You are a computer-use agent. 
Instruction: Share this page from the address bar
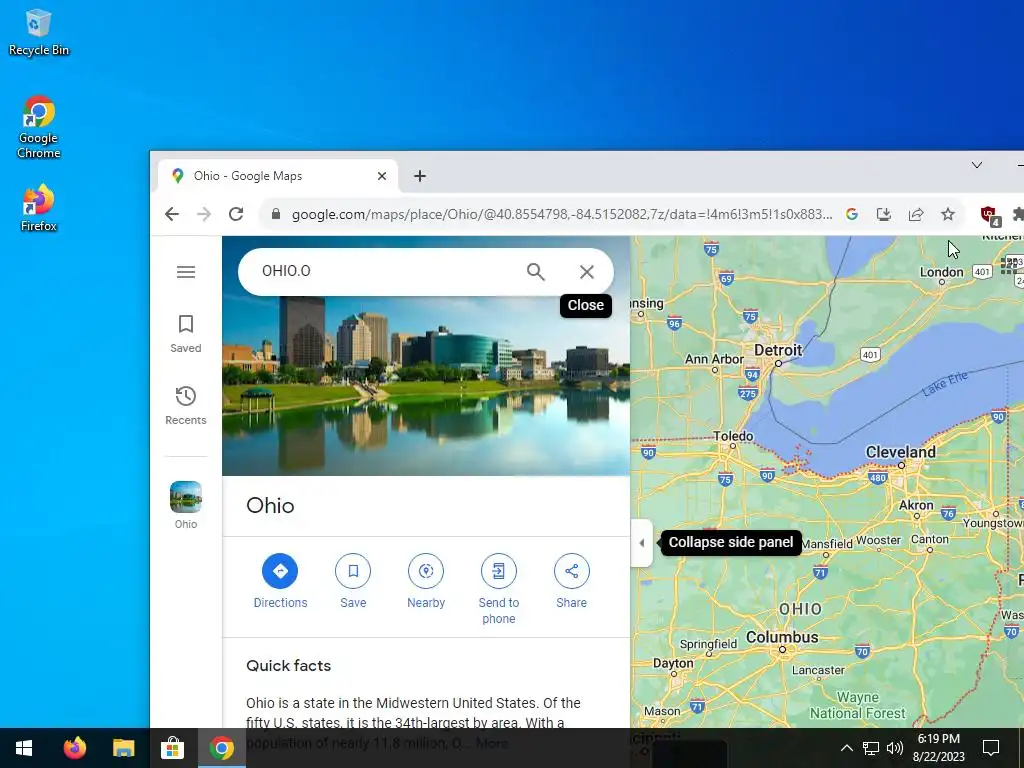click(x=916, y=214)
